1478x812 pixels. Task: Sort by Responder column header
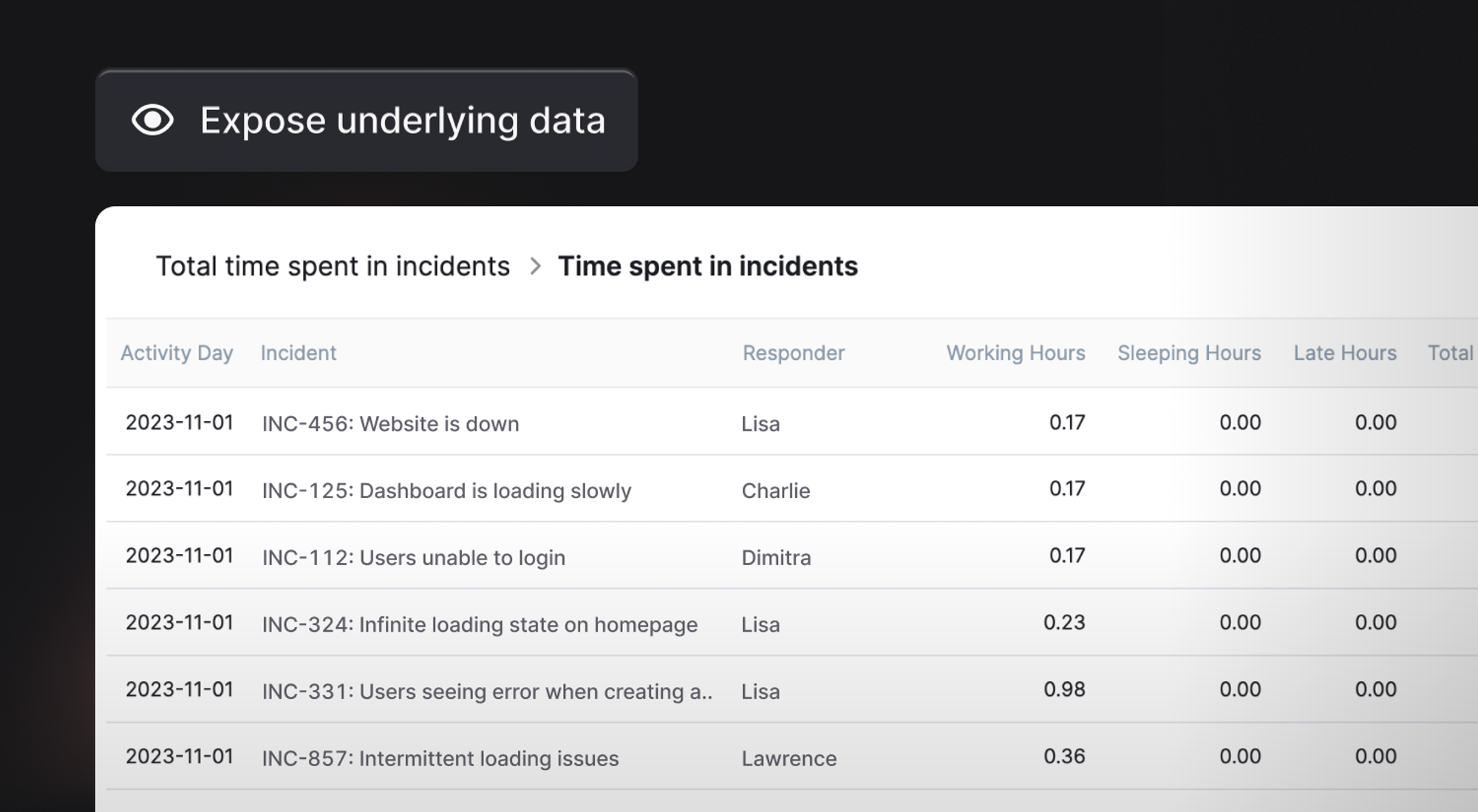(x=793, y=353)
